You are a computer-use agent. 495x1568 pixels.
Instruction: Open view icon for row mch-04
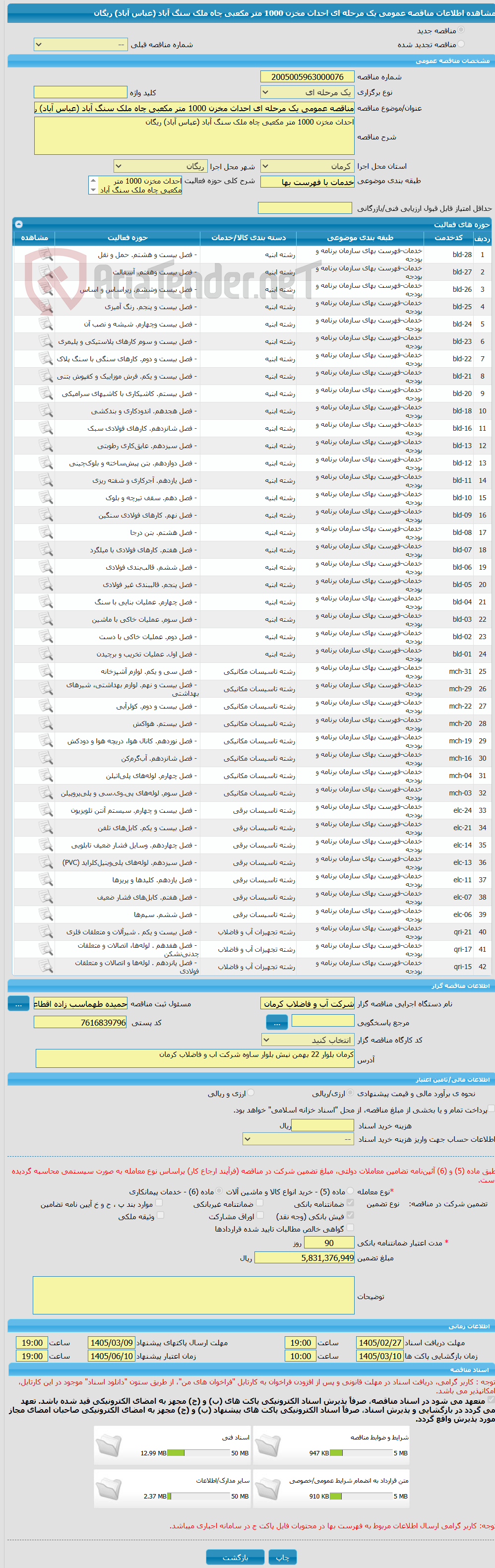[46, 775]
